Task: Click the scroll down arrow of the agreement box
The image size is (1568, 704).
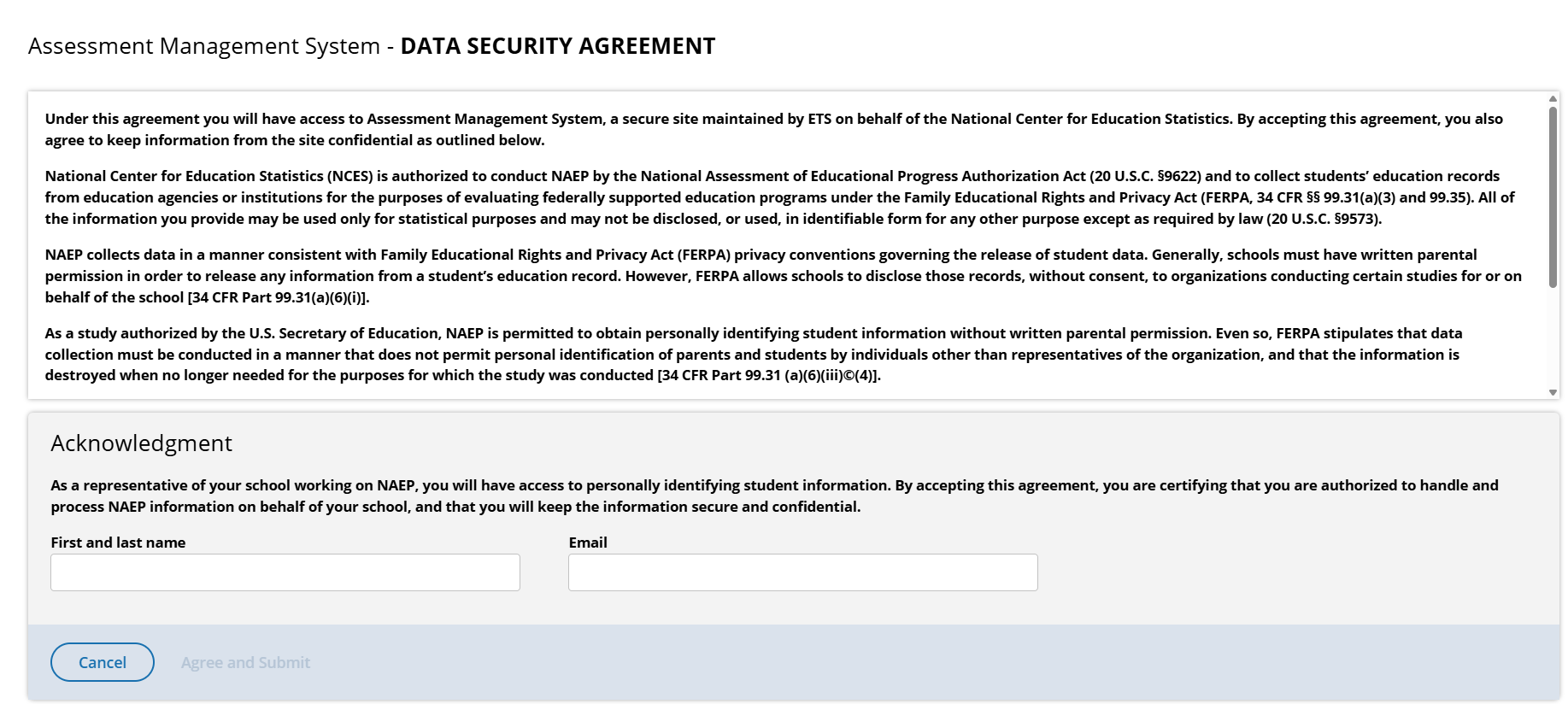Action: coord(1553,392)
